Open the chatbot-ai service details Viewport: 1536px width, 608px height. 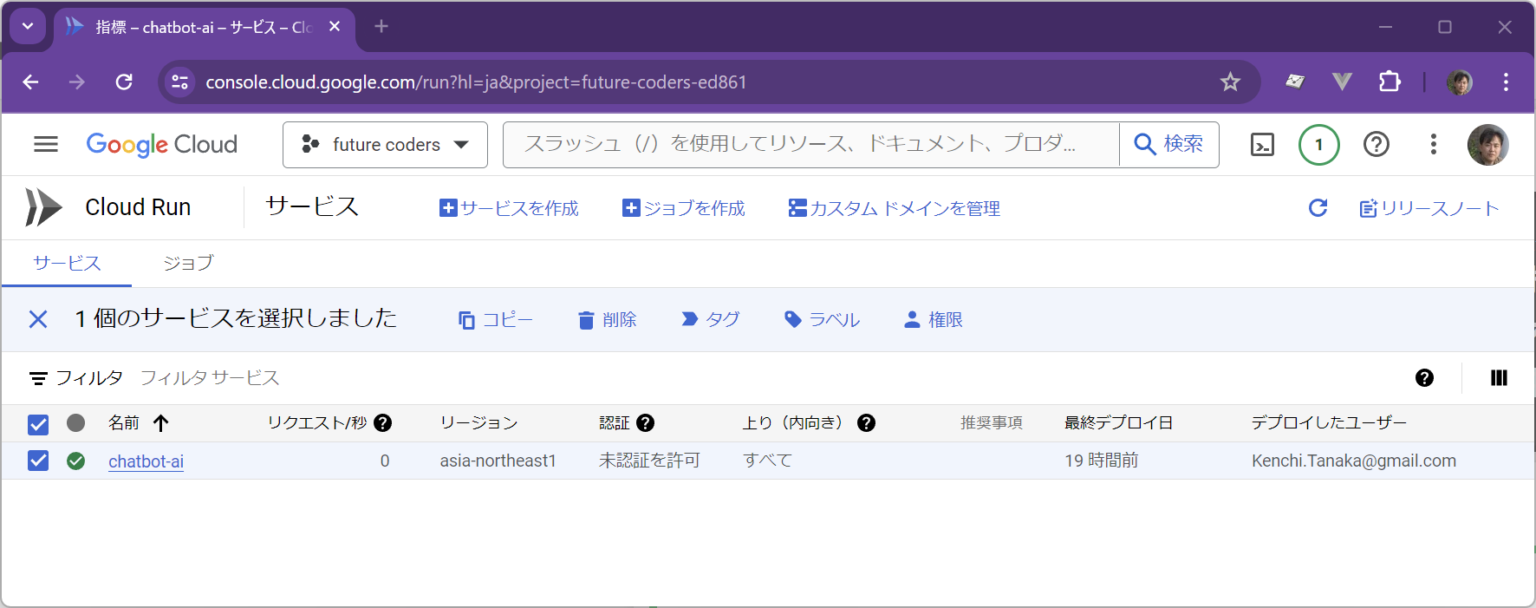[x=146, y=461]
